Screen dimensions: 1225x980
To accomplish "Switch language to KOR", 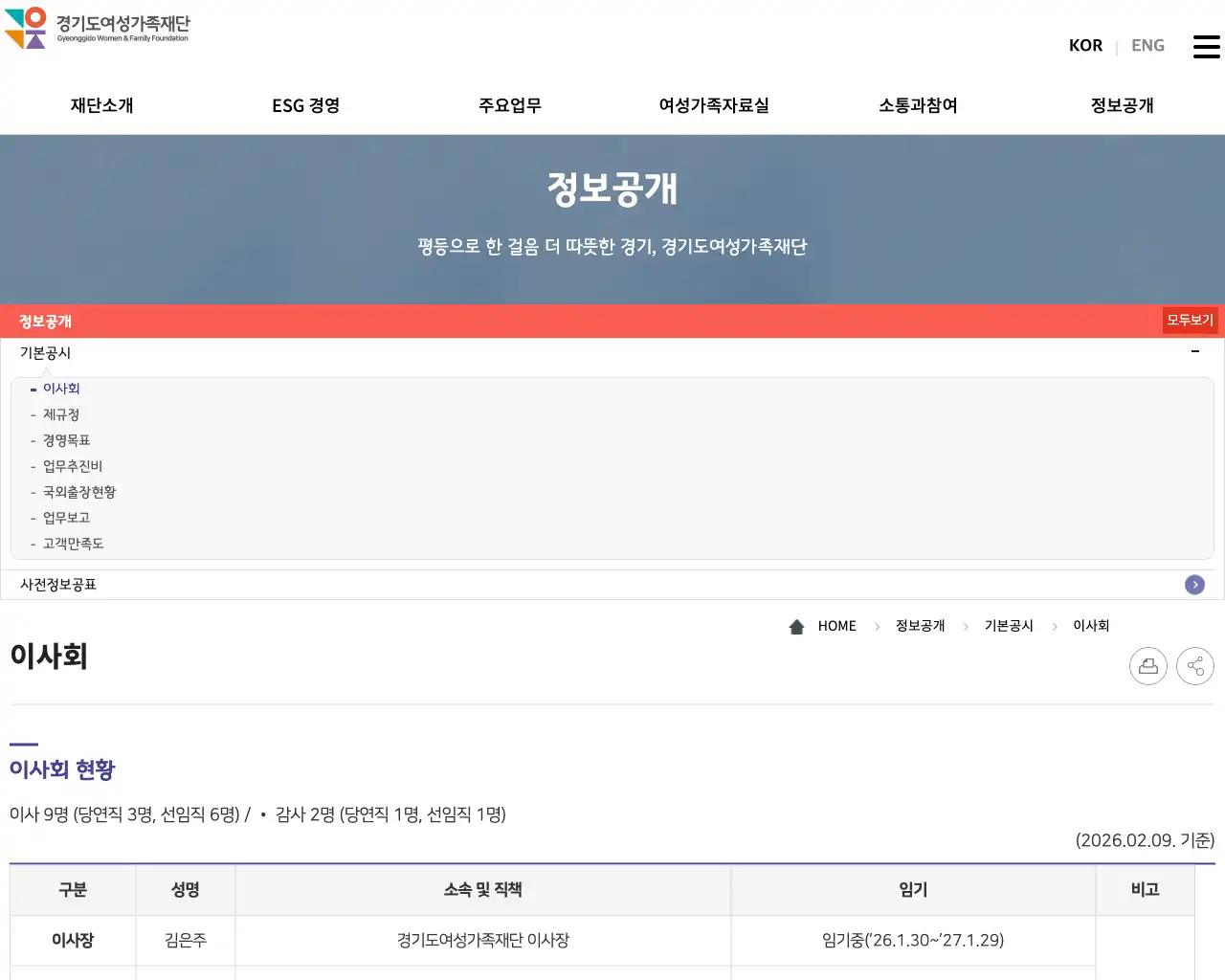I will [1085, 46].
